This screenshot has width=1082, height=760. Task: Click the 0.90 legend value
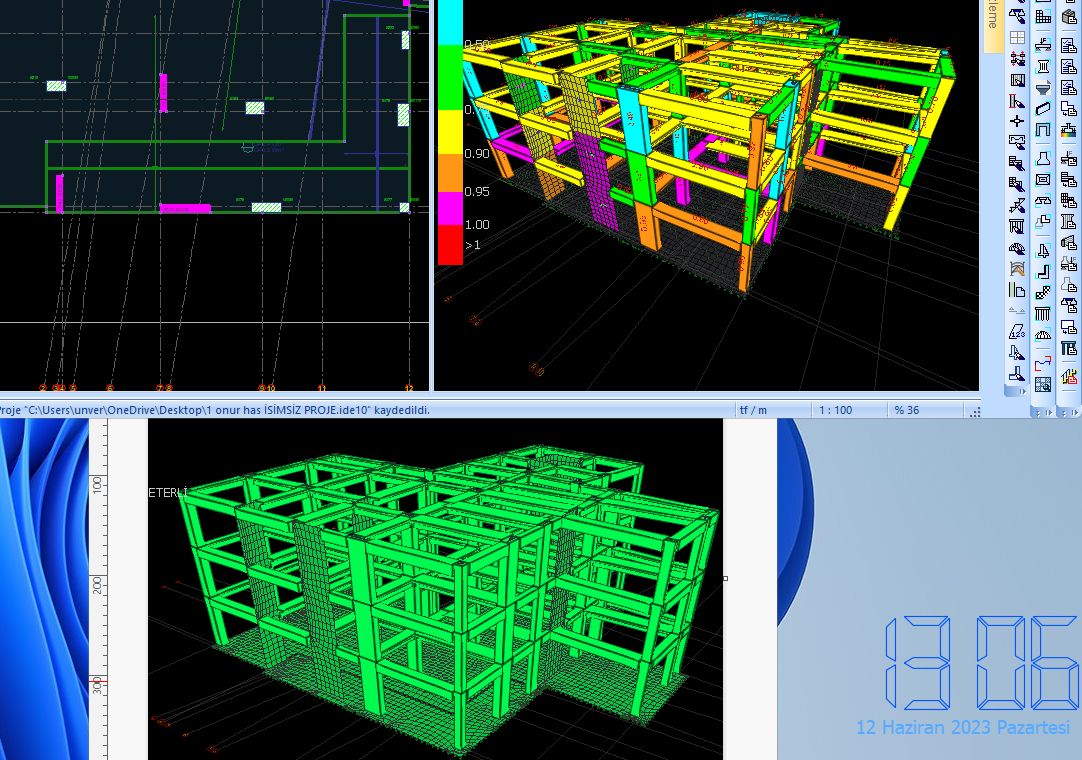(x=477, y=153)
